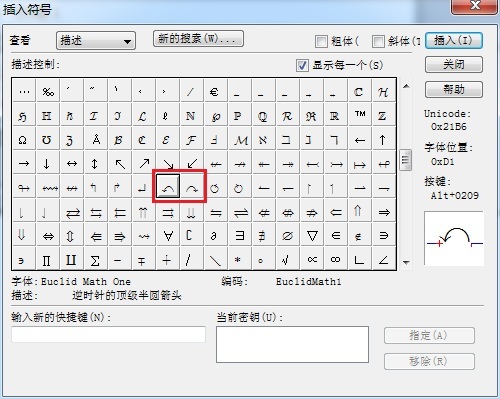Open the 查看 描述 dropdown list

(x=96, y=41)
